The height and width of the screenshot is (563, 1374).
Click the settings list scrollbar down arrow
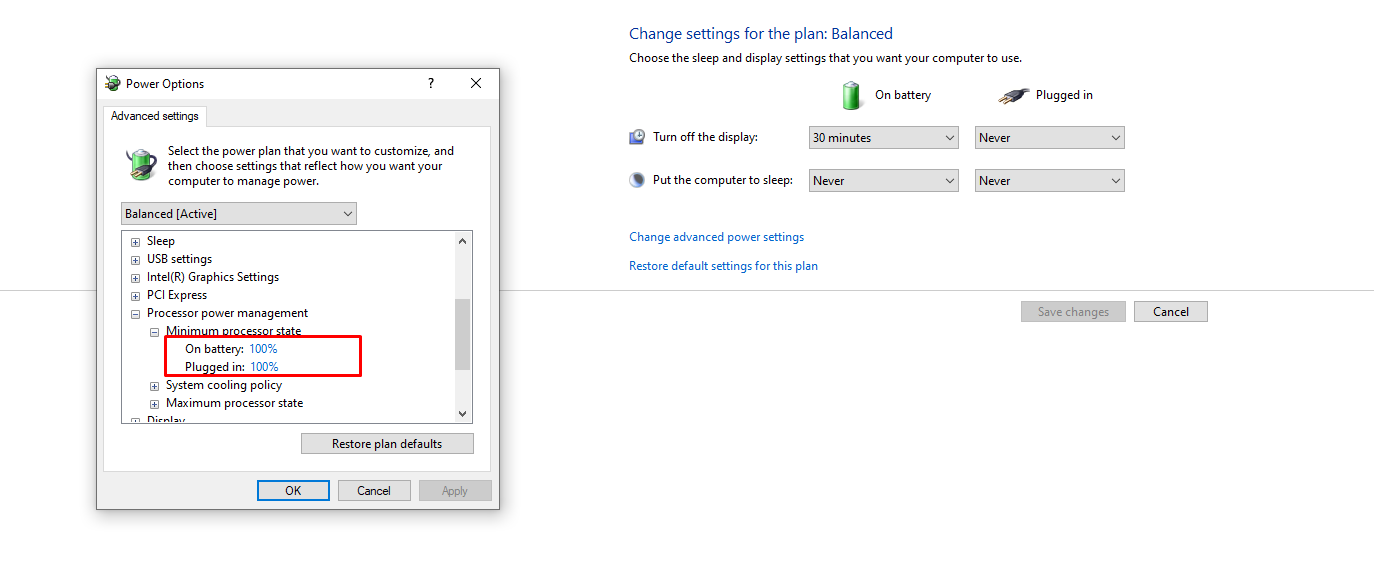click(462, 413)
